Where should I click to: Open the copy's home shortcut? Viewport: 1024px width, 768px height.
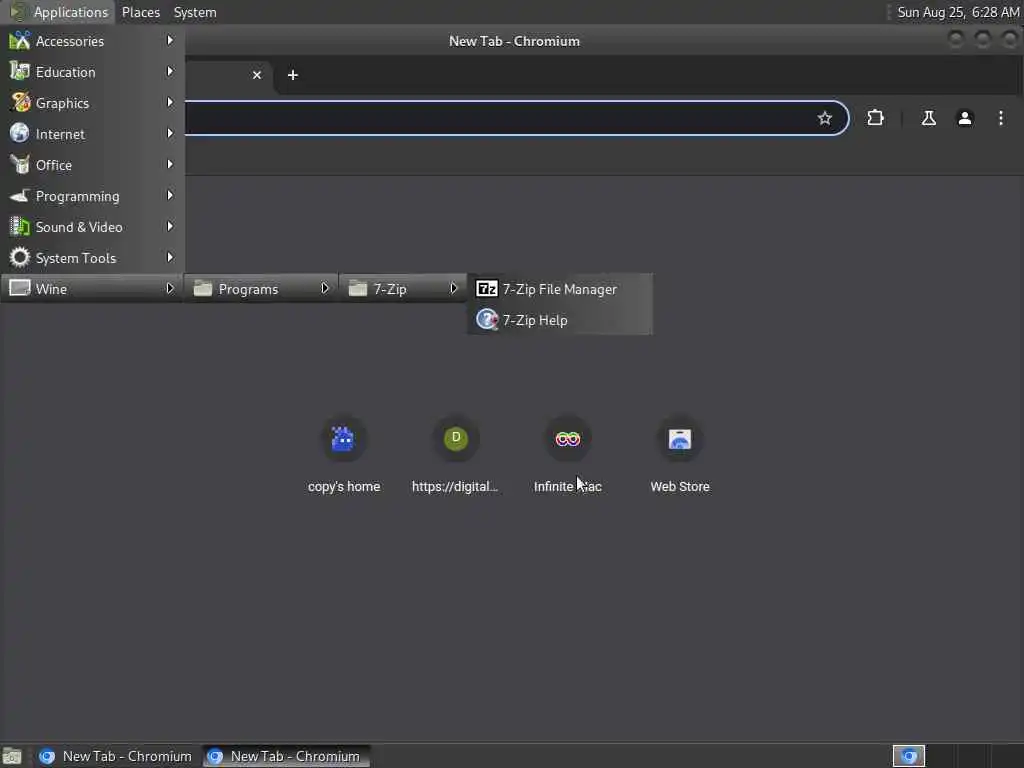click(x=344, y=455)
